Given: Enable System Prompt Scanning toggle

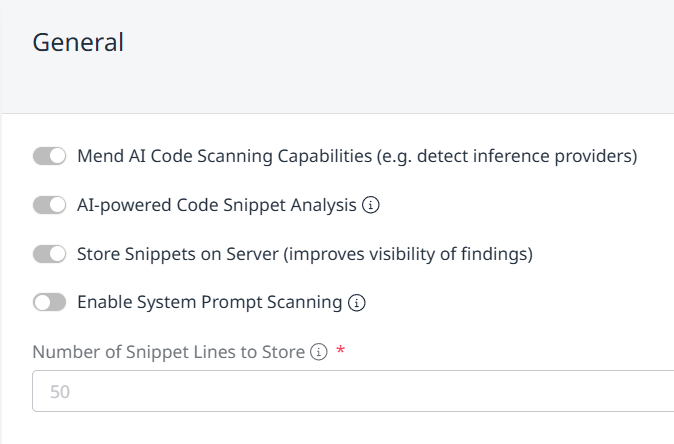Looking at the screenshot, I should pos(49,302).
